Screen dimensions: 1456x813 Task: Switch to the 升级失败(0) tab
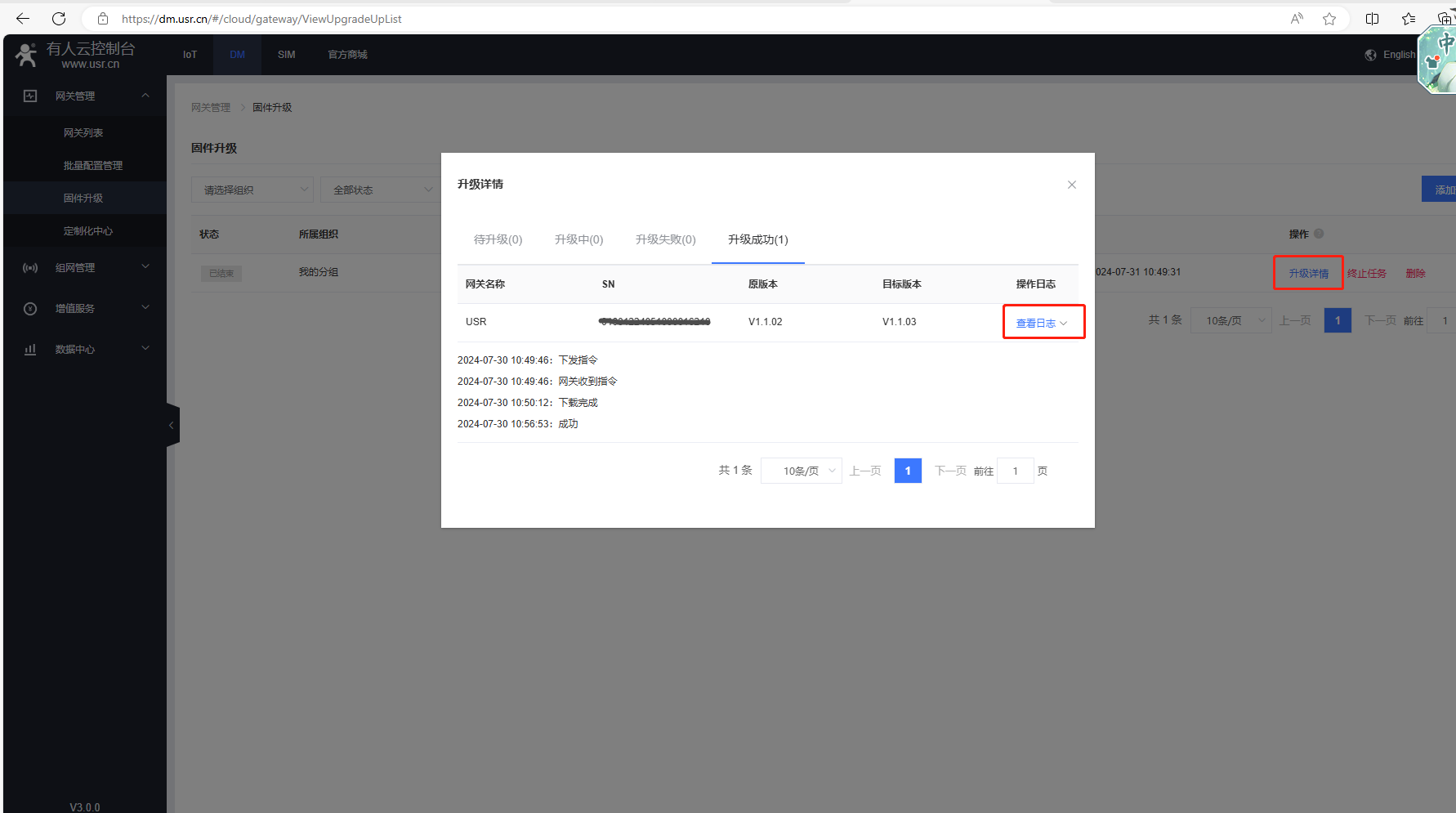(x=665, y=239)
